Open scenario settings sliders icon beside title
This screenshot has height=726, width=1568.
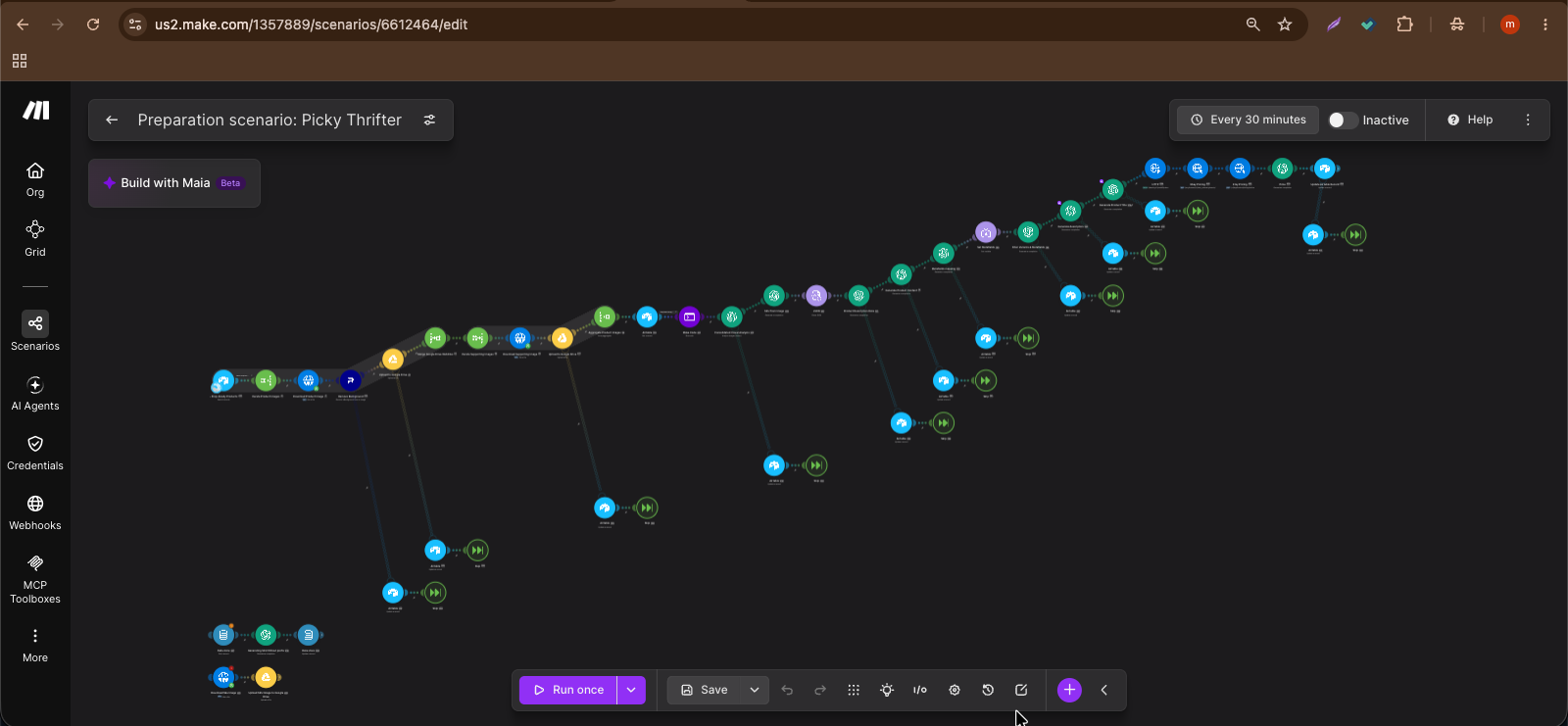429,120
